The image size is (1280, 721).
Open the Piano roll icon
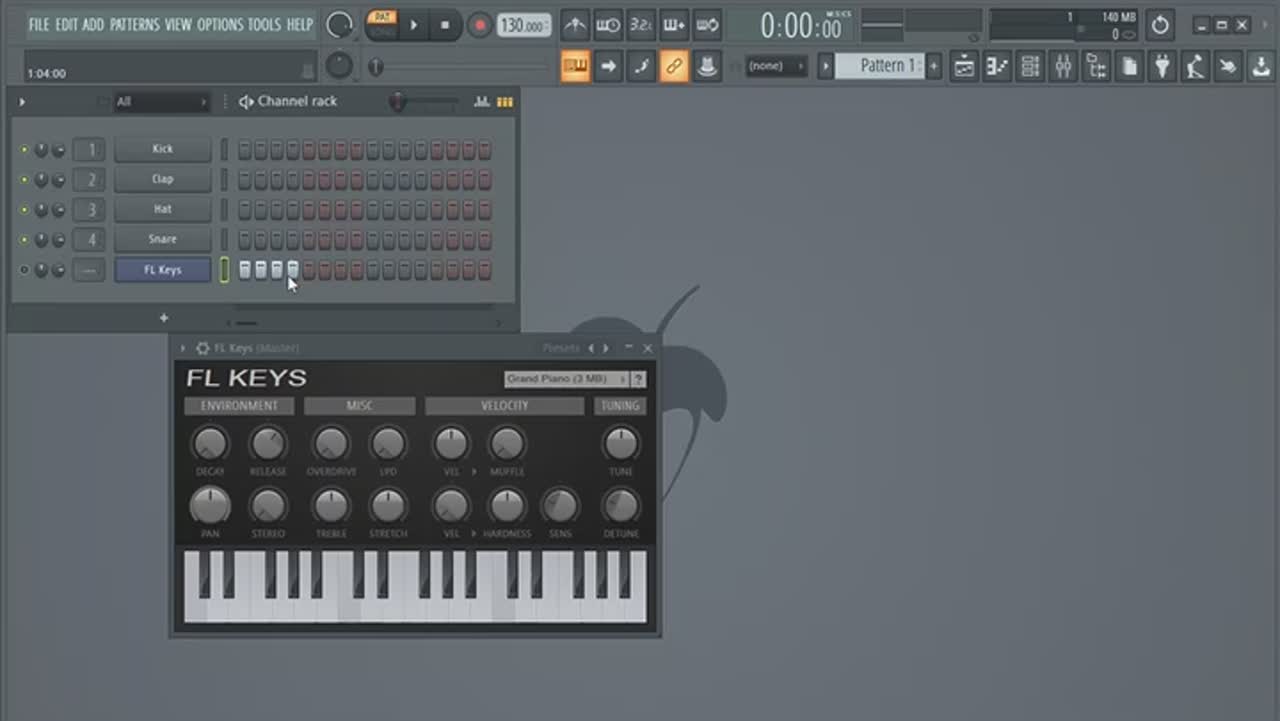click(997, 66)
